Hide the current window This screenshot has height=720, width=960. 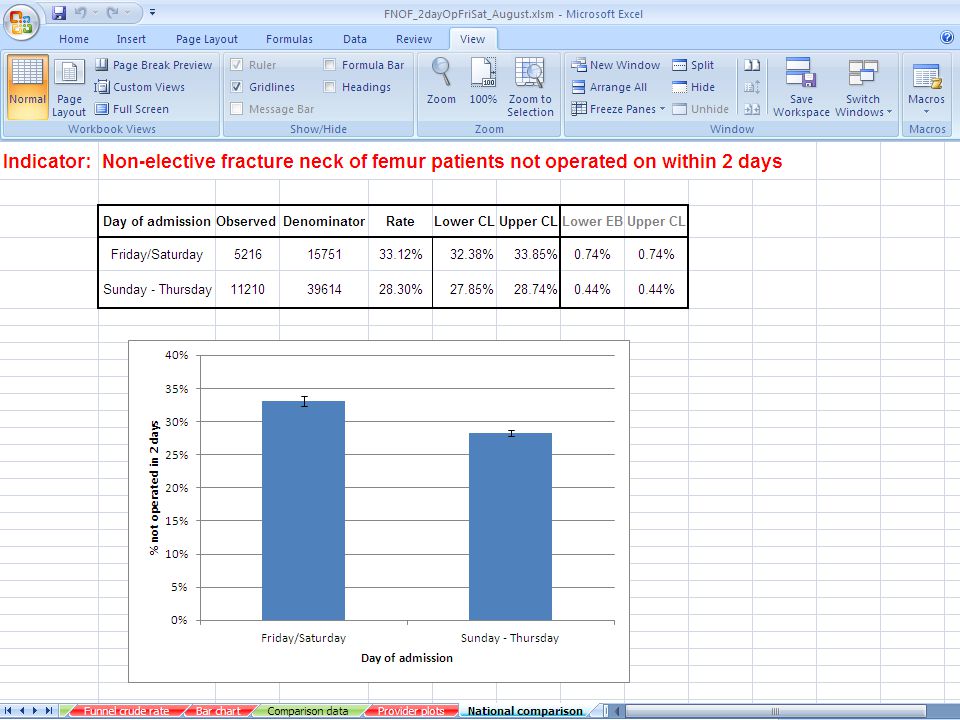pyautogui.click(x=694, y=87)
